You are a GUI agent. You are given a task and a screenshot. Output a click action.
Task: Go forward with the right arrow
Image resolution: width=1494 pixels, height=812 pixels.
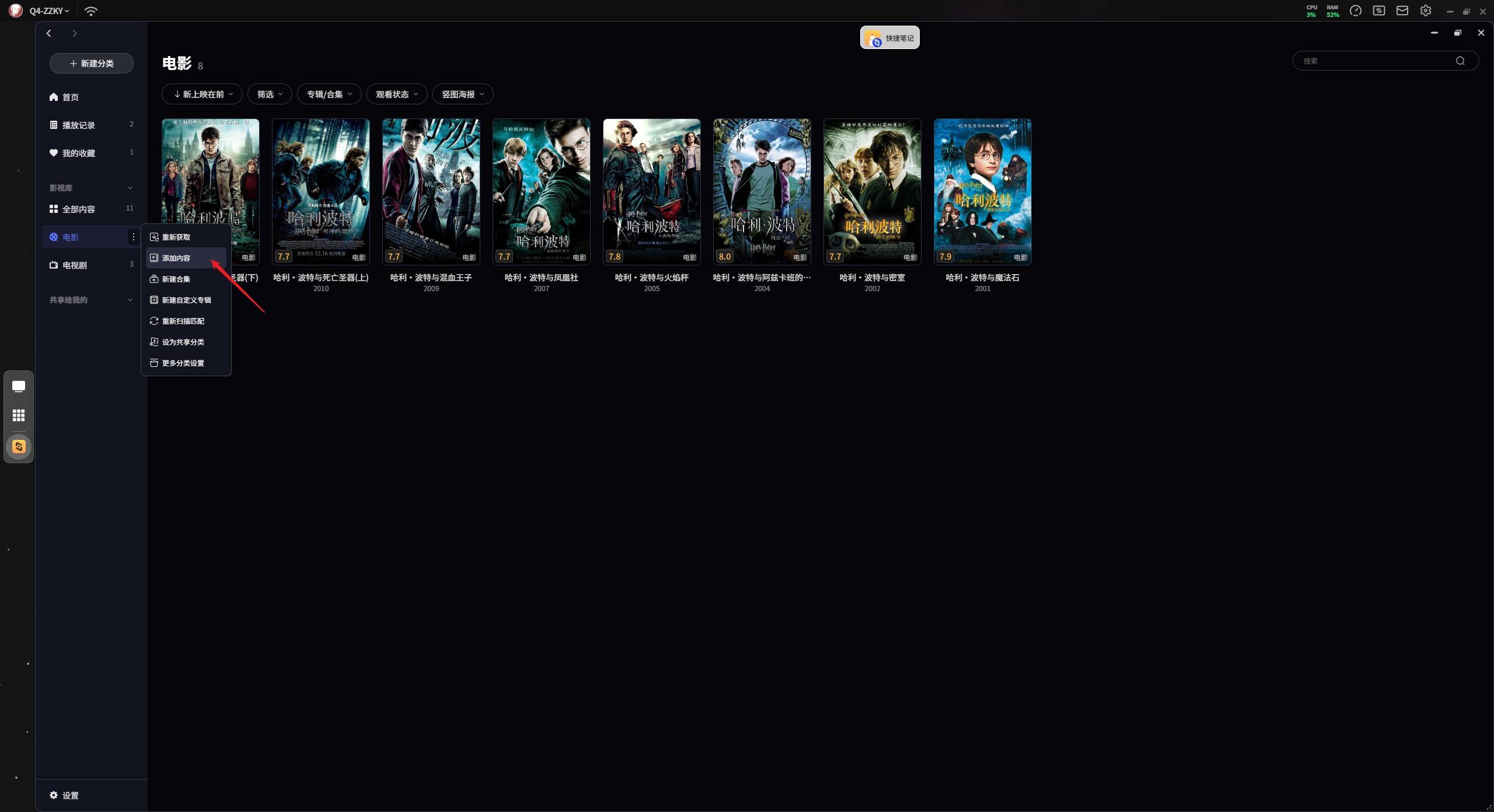(x=74, y=33)
